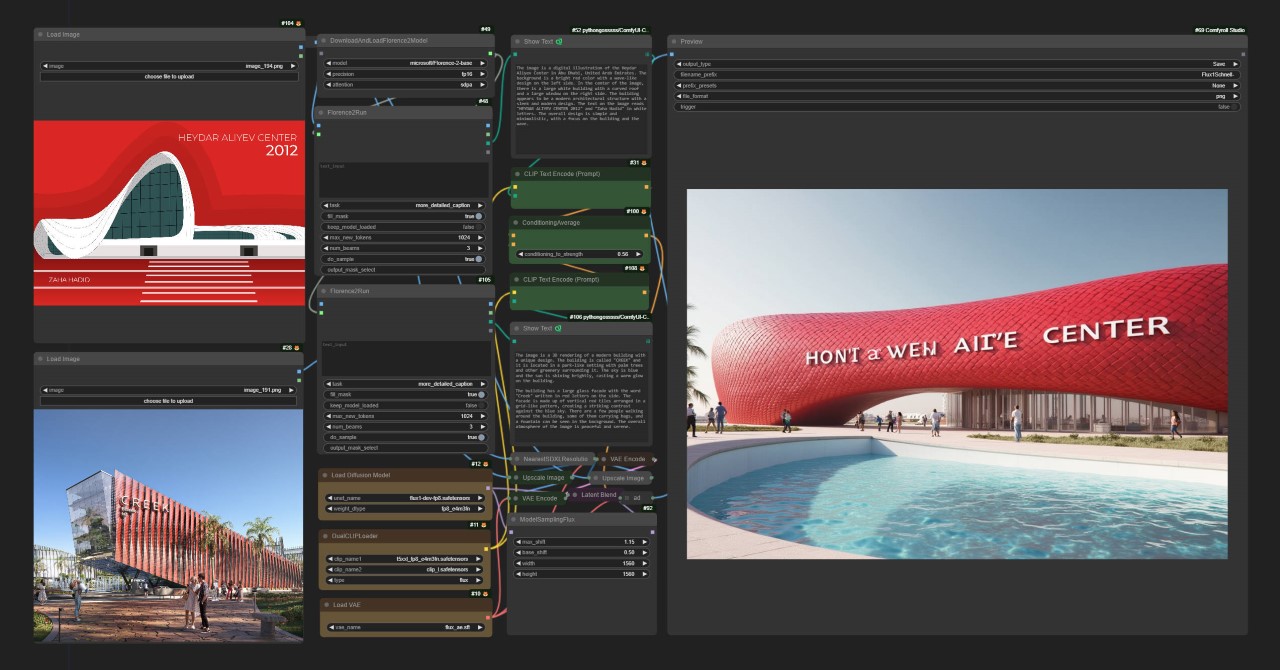
Task: Open the unet_name flux1-dev-fp8 dropdown
Action: click(404, 497)
